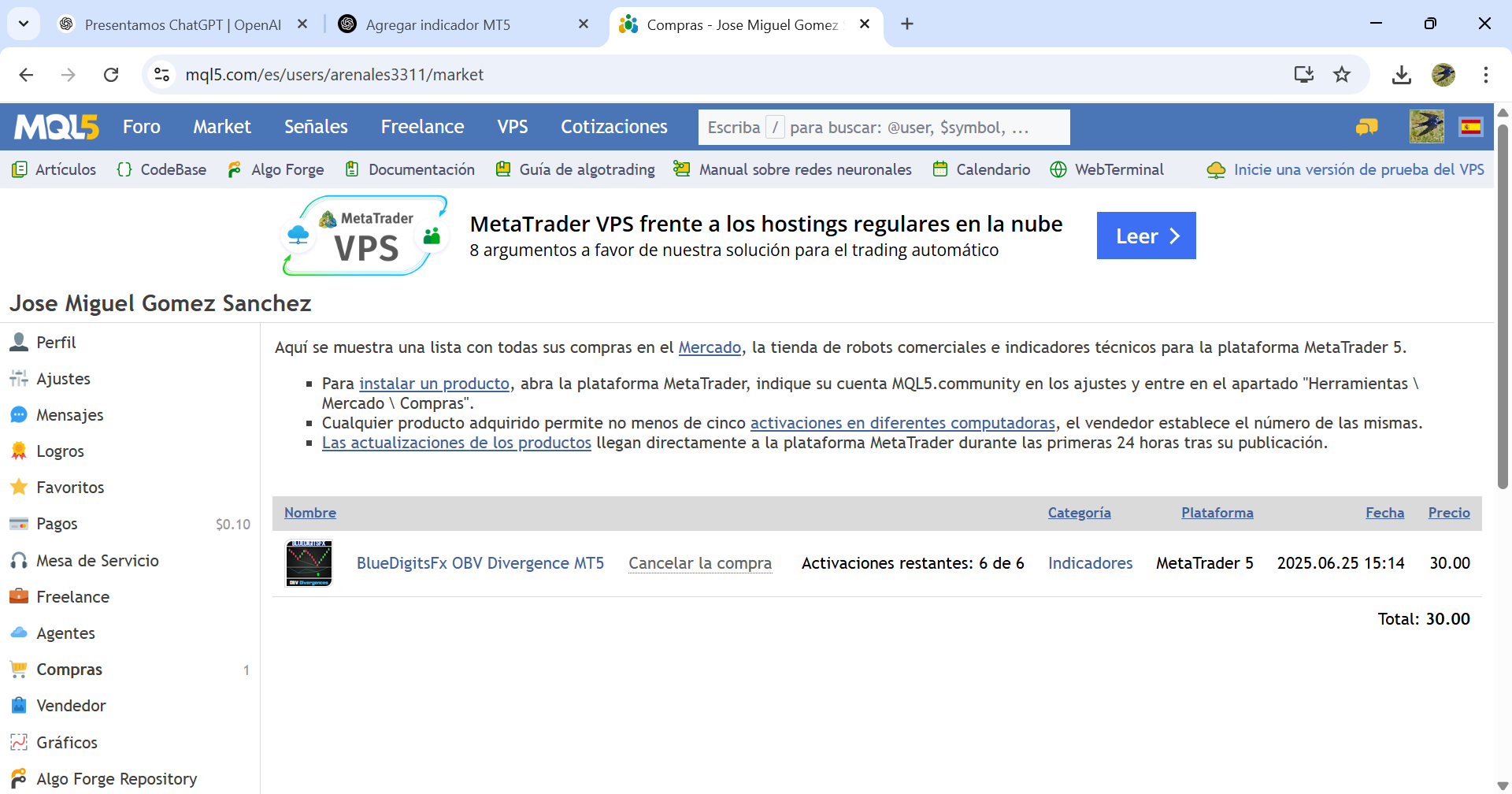1512x794 pixels.
Task: Click the Compras shopping cart icon
Action: point(19,670)
